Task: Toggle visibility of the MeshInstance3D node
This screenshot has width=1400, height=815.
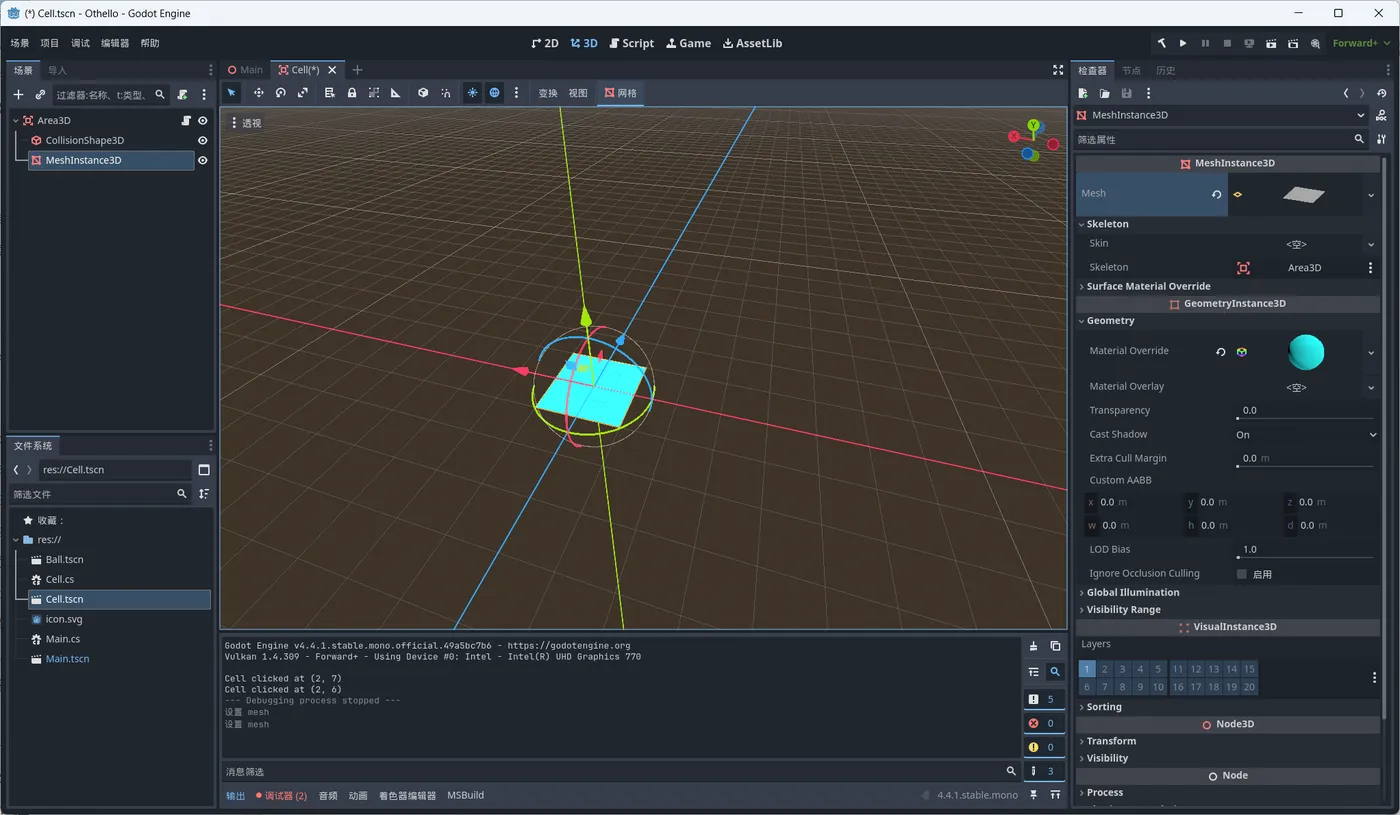Action: coord(202,161)
